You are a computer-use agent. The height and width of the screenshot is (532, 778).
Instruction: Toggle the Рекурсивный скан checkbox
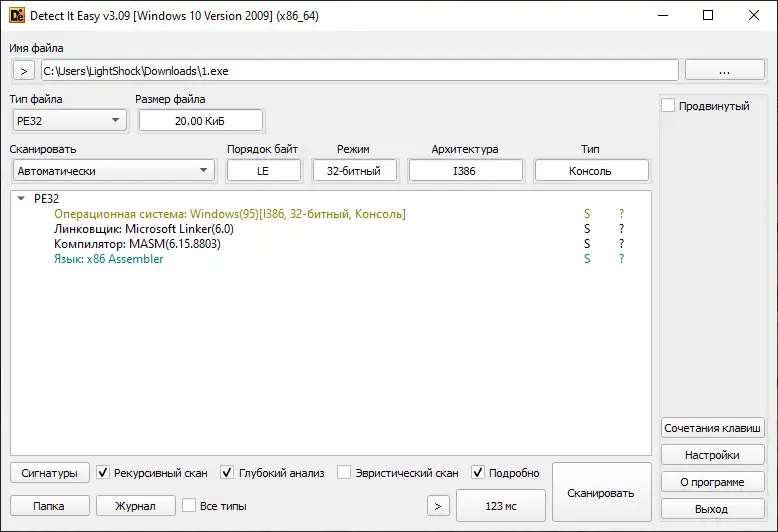tap(103, 472)
